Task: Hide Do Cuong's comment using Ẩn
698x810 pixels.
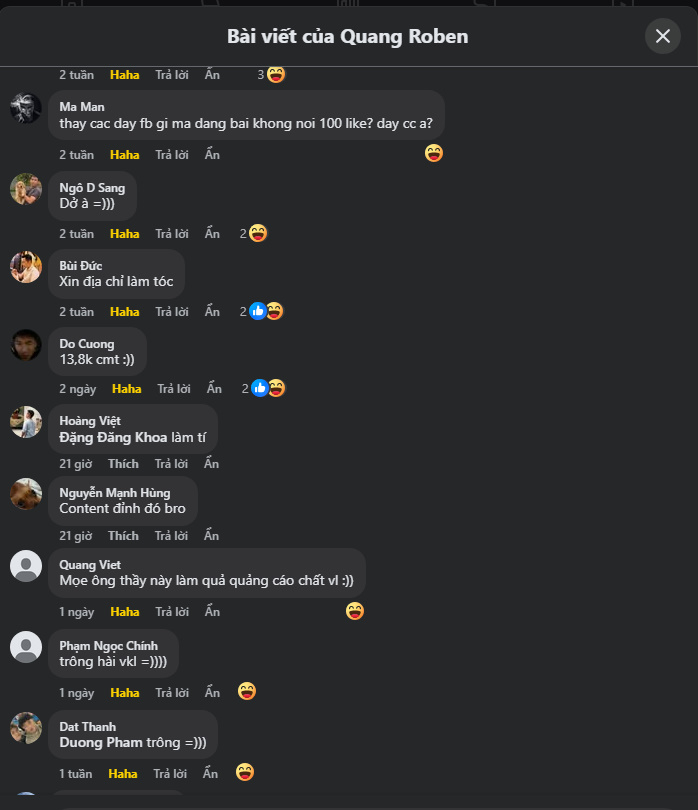Action: [x=214, y=389]
